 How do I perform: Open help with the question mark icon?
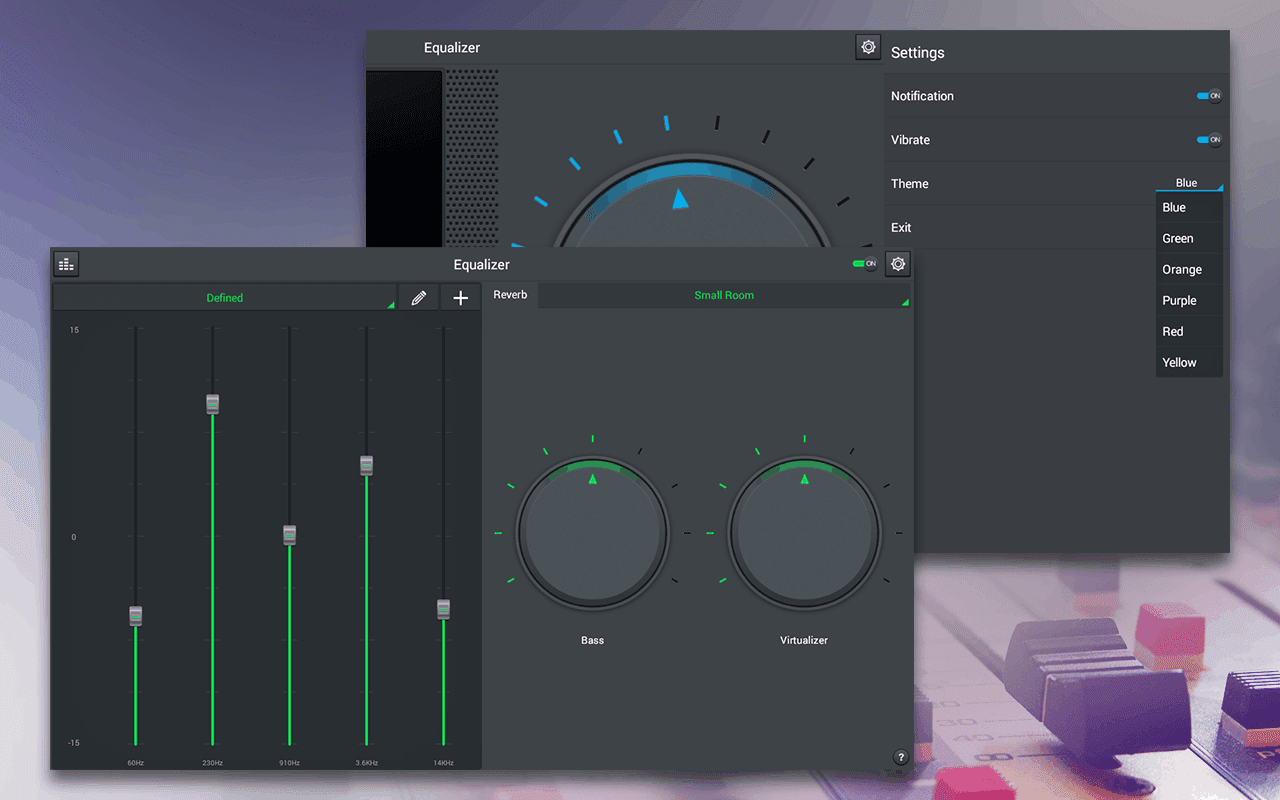coord(900,757)
